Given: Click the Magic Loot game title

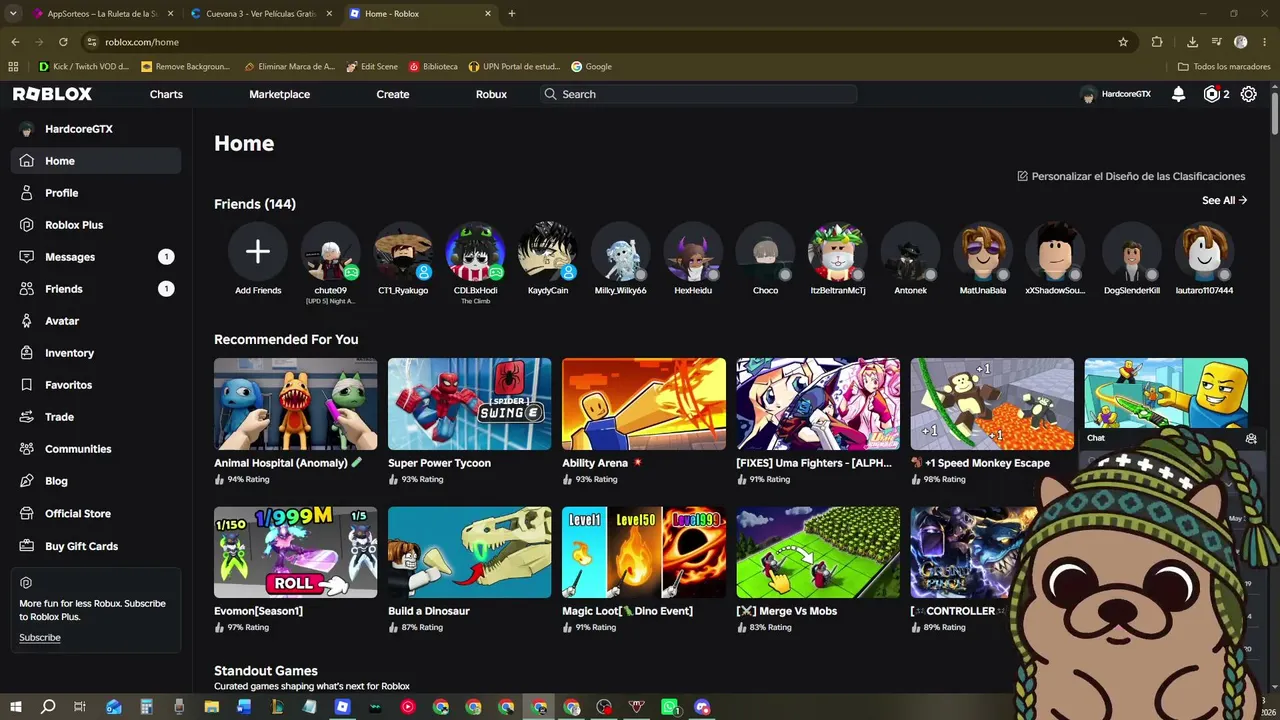Looking at the screenshot, I should tap(627, 611).
